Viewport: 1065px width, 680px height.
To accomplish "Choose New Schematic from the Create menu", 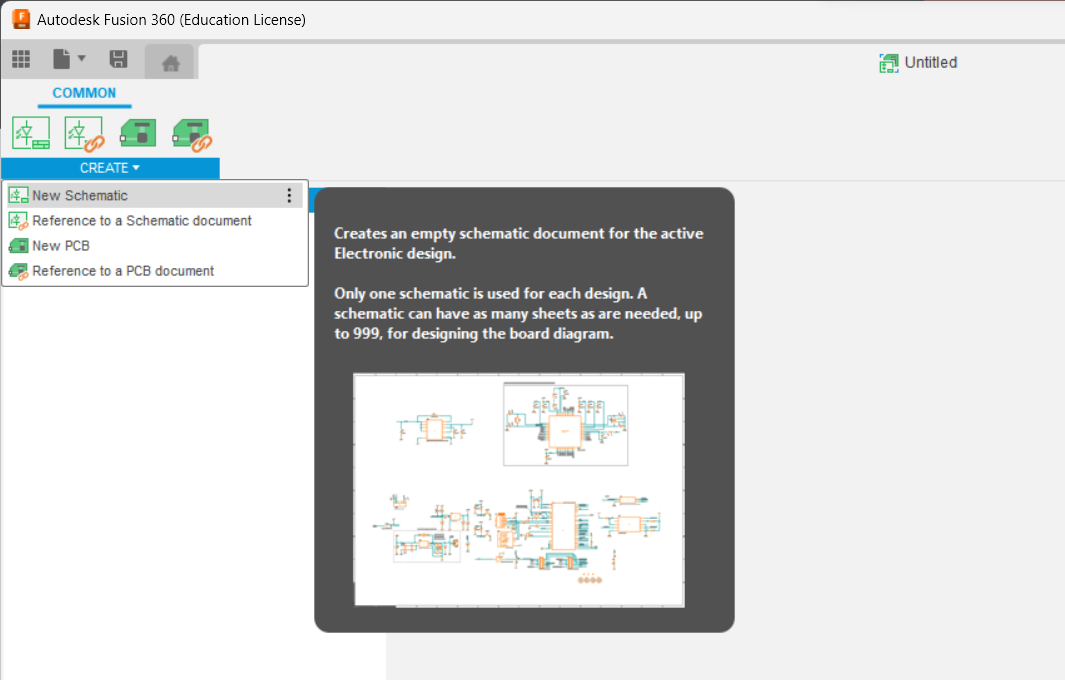I will tap(80, 196).
